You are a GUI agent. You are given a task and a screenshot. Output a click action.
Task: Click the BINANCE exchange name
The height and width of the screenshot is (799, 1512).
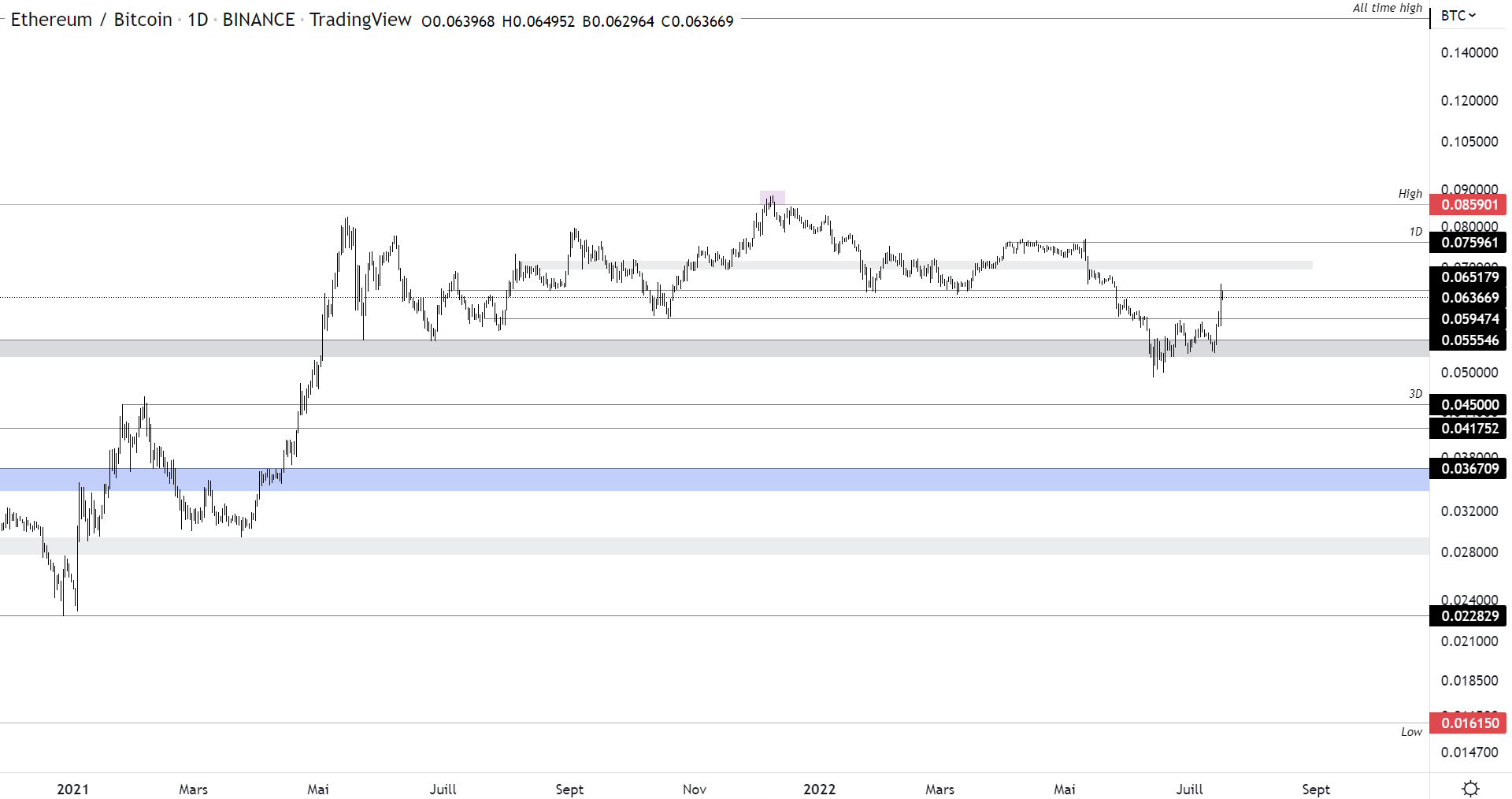coord(258,20)
